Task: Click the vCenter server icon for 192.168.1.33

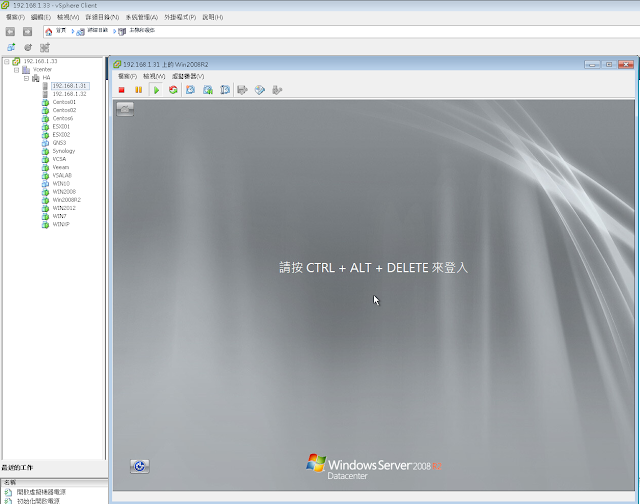Action: (x=16, y=61)
